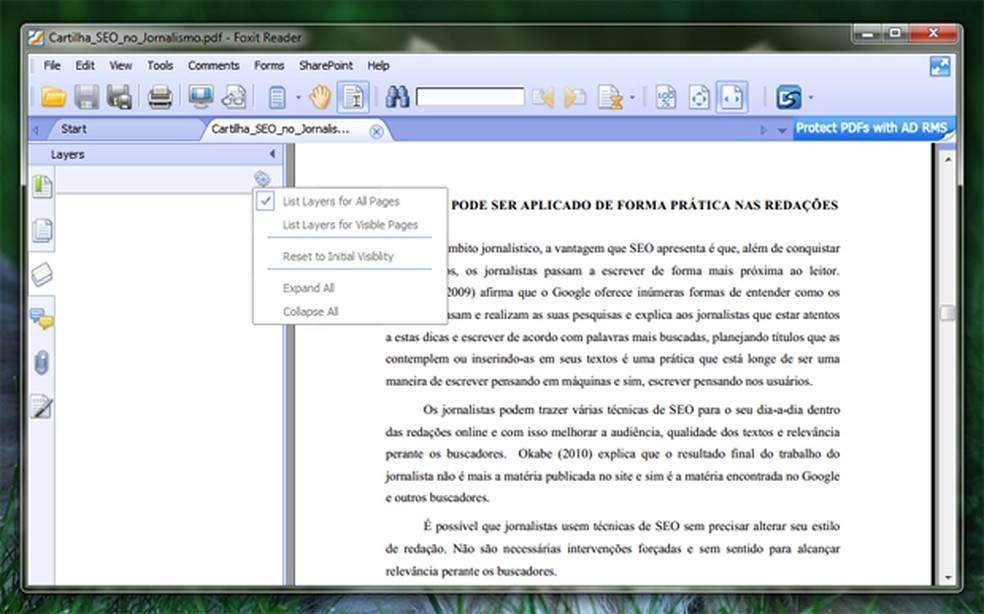This screenshot has width=984, height=614.
Task: Select the Hand tool
Action: click(x=319, y=97)
